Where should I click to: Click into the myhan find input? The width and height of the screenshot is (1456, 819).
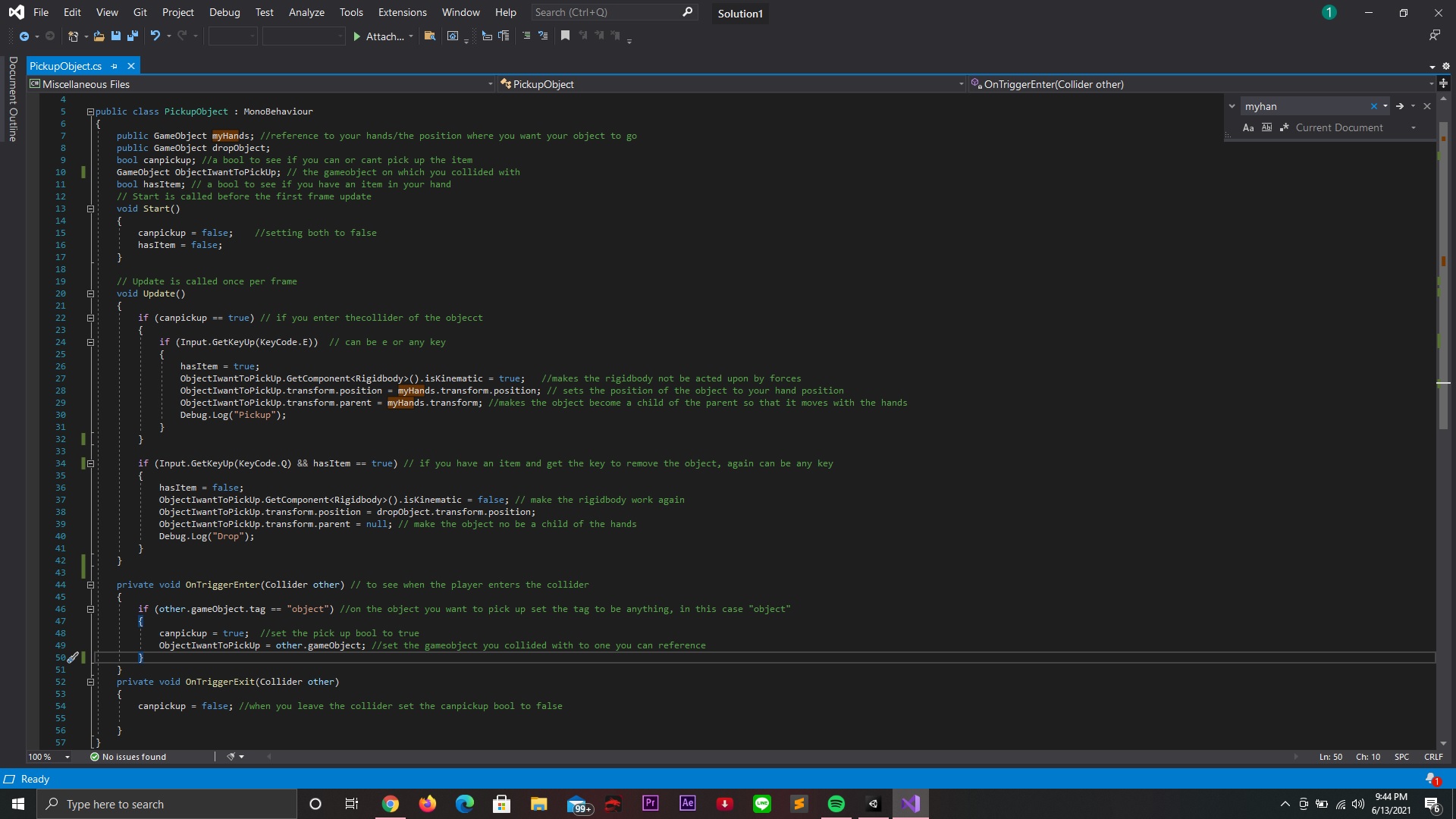point(1304,106)
